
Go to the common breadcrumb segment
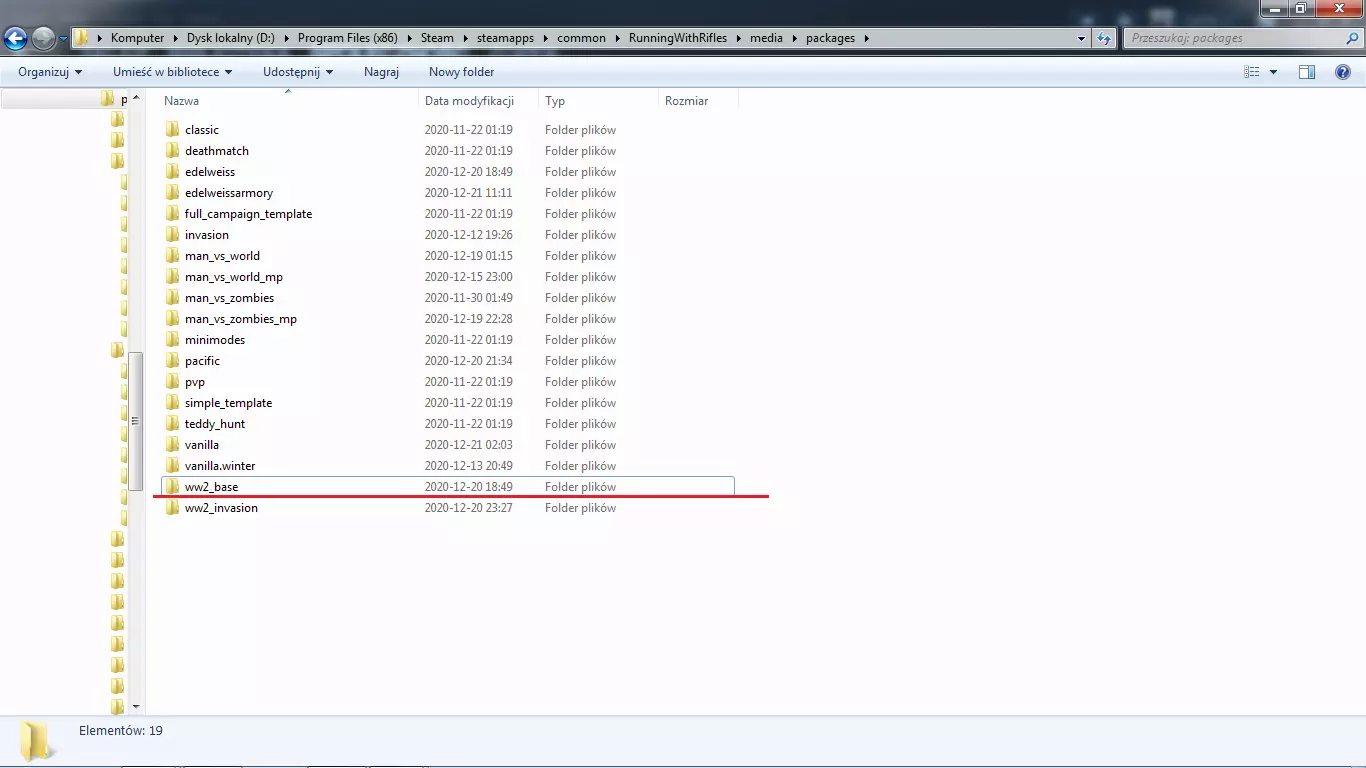click(x=582, y=38)
